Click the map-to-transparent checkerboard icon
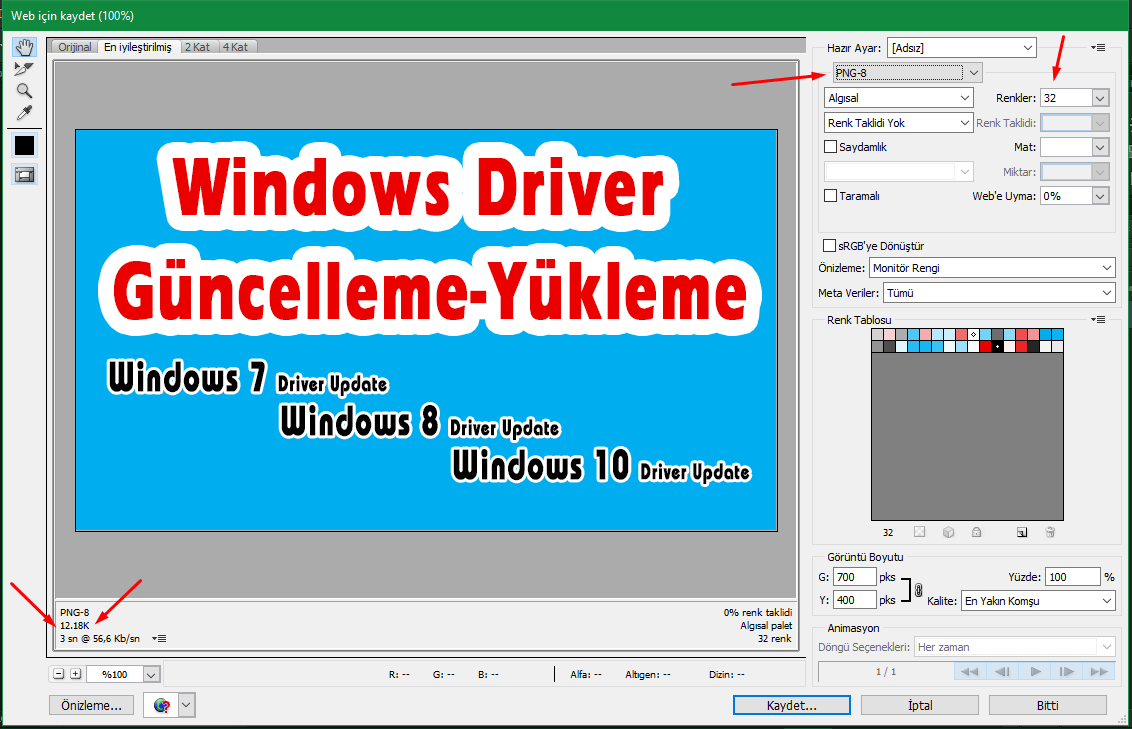Screen dimensions: 1132x729 pyautogui.click(x=919, y=532)
